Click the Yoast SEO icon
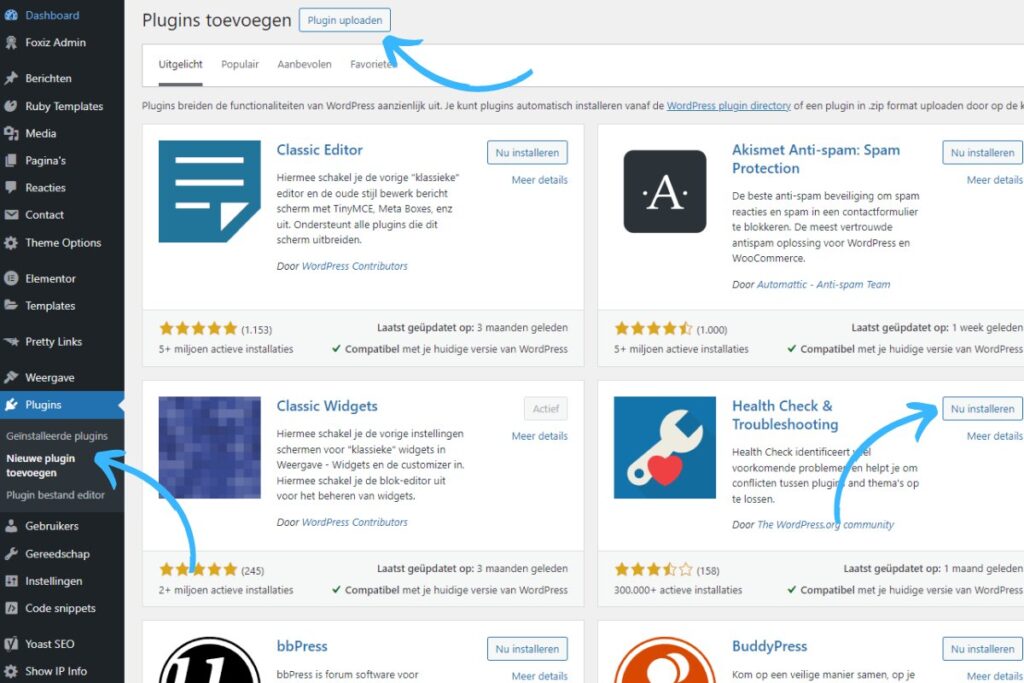The height and width of the screenshot is (683, 1024). click(x=11, y=644)
